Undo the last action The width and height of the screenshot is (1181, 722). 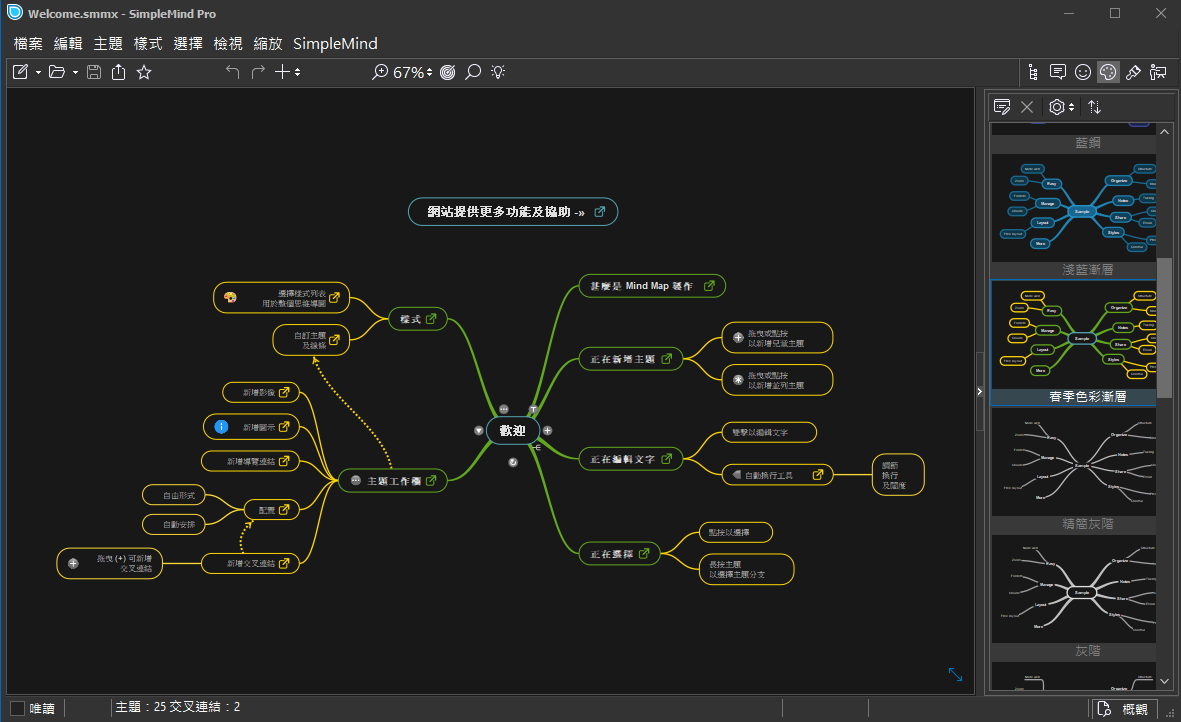(233, 72)
